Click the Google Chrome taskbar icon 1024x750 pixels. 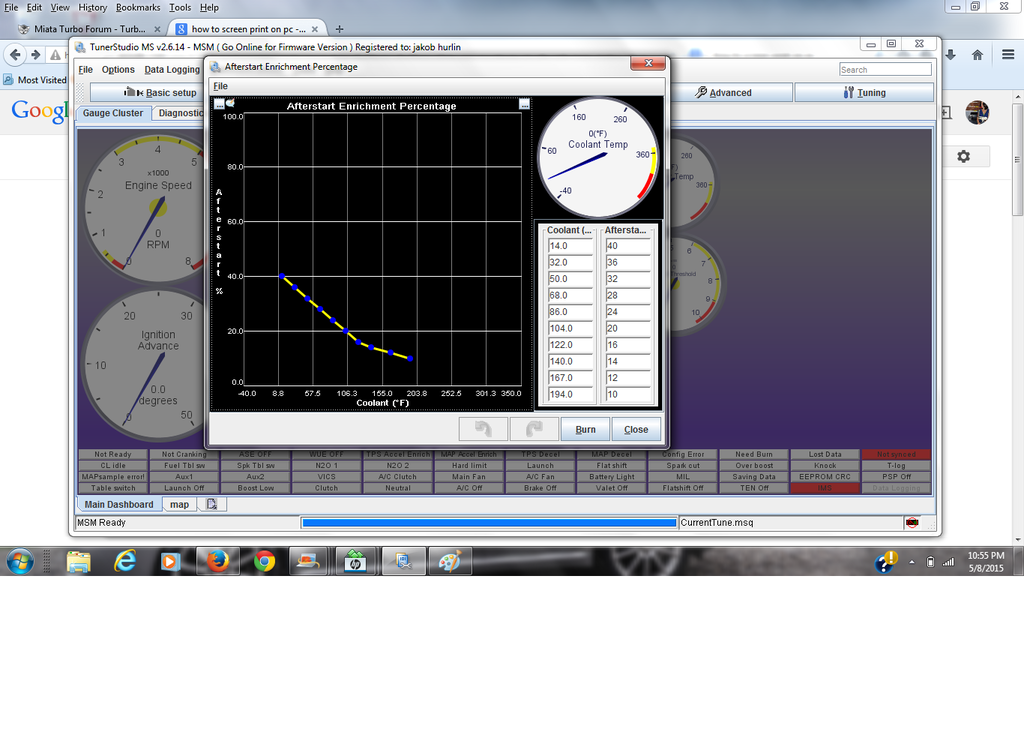[x=264, y=562]
